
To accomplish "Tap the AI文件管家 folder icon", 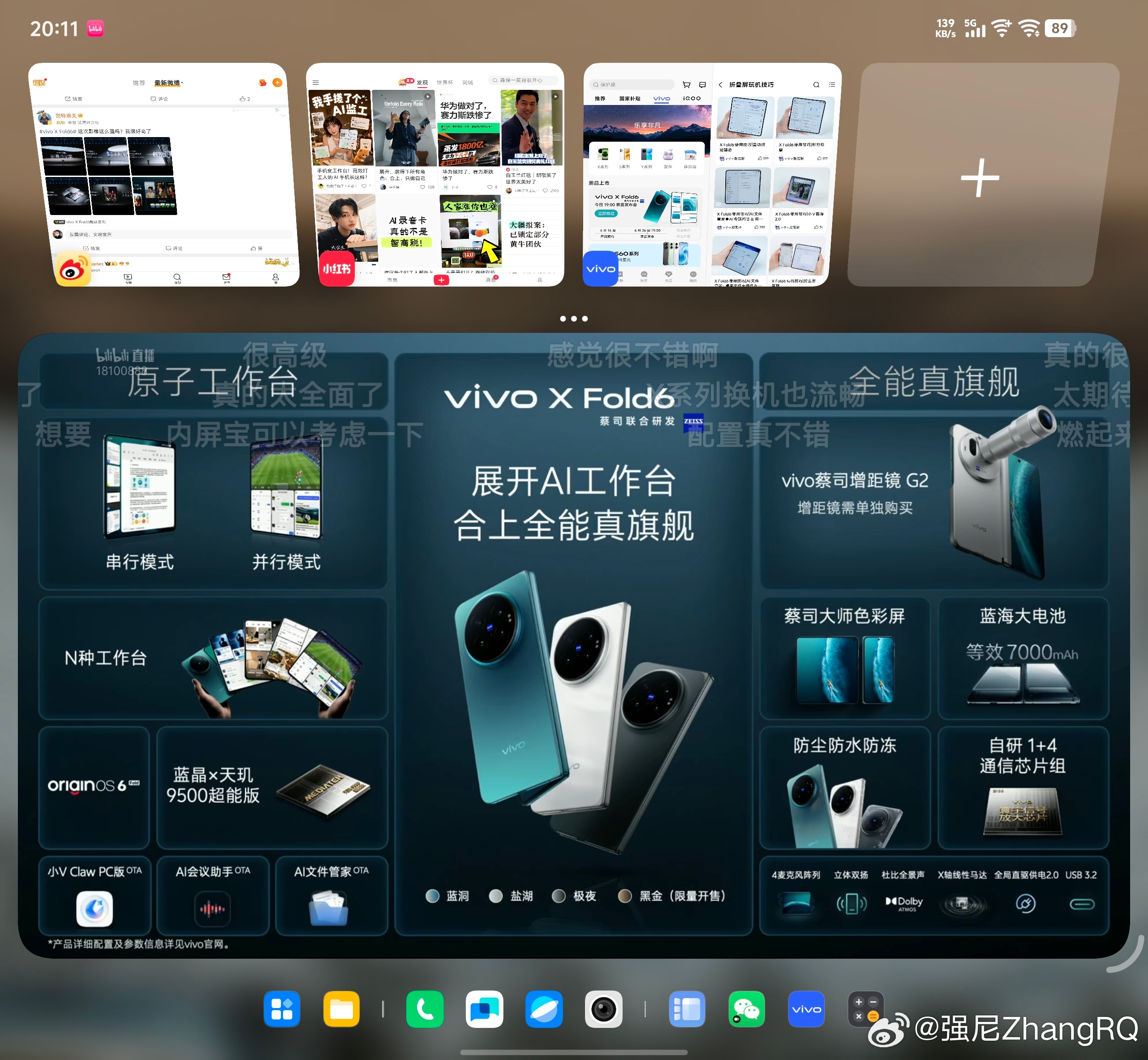I will coord(329,909).
